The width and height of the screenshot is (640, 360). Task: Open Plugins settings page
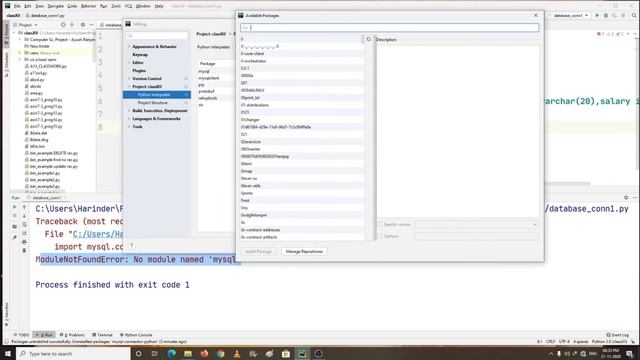(x=139, y=71)
